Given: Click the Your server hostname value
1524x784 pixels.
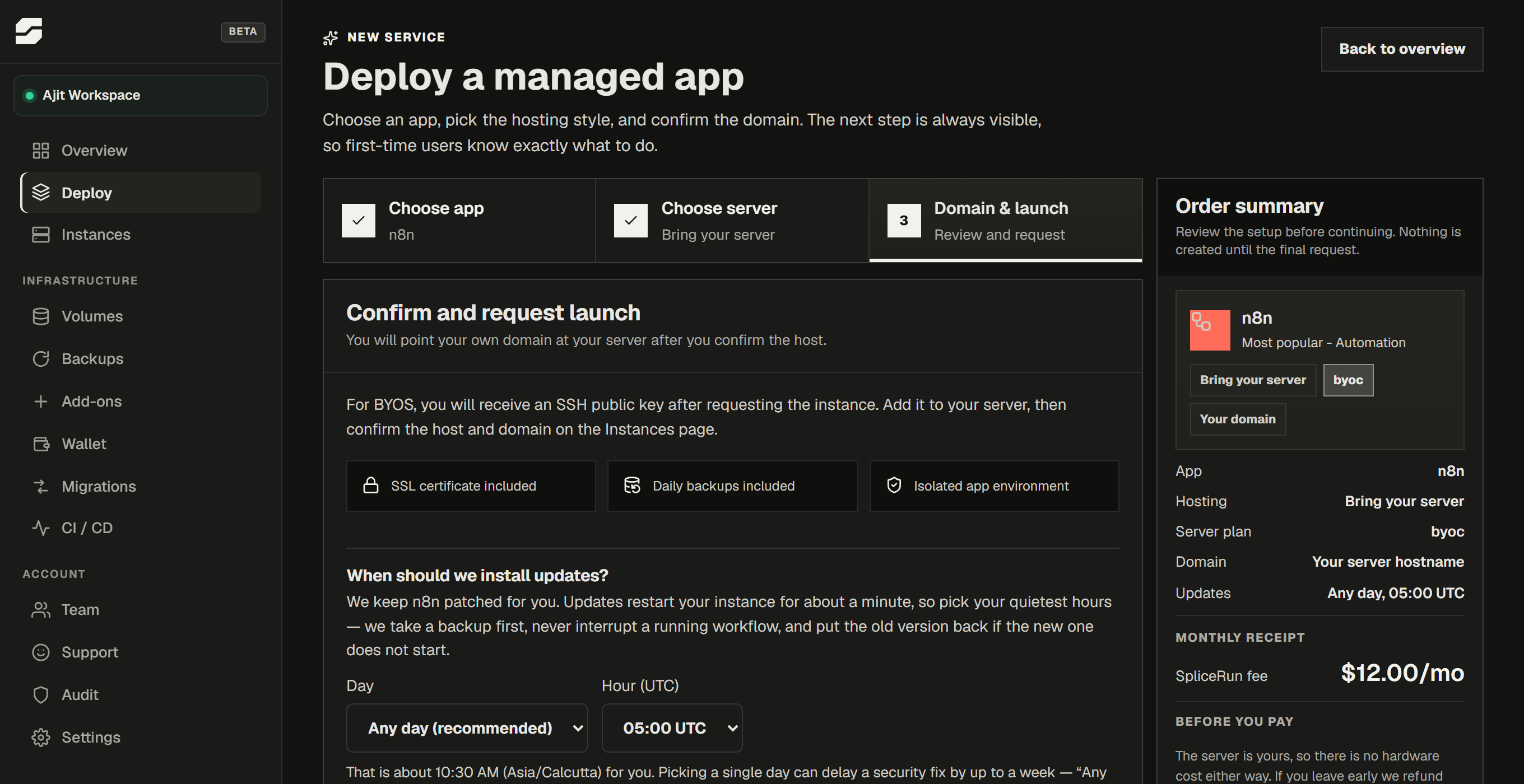Looking at the screenshot, I should [x=1388, y=562].
